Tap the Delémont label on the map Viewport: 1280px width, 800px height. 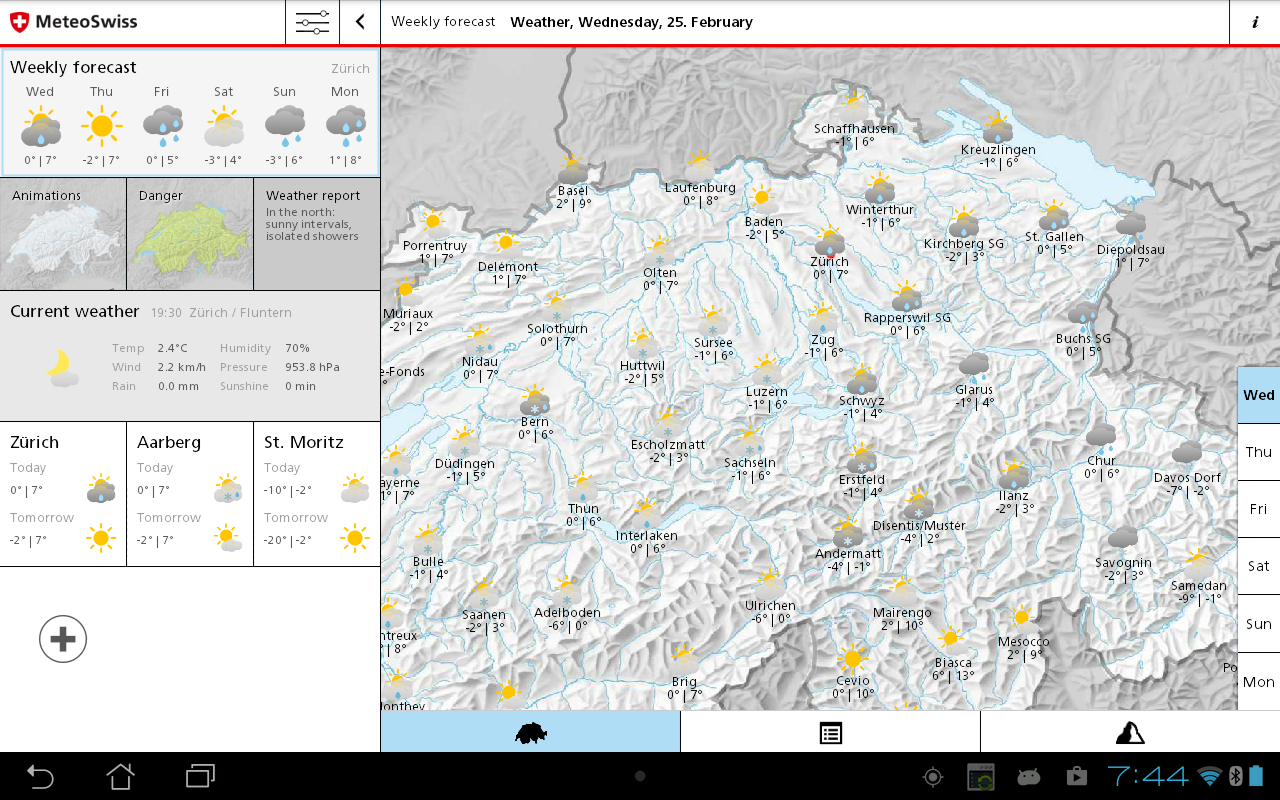[508, 267]
